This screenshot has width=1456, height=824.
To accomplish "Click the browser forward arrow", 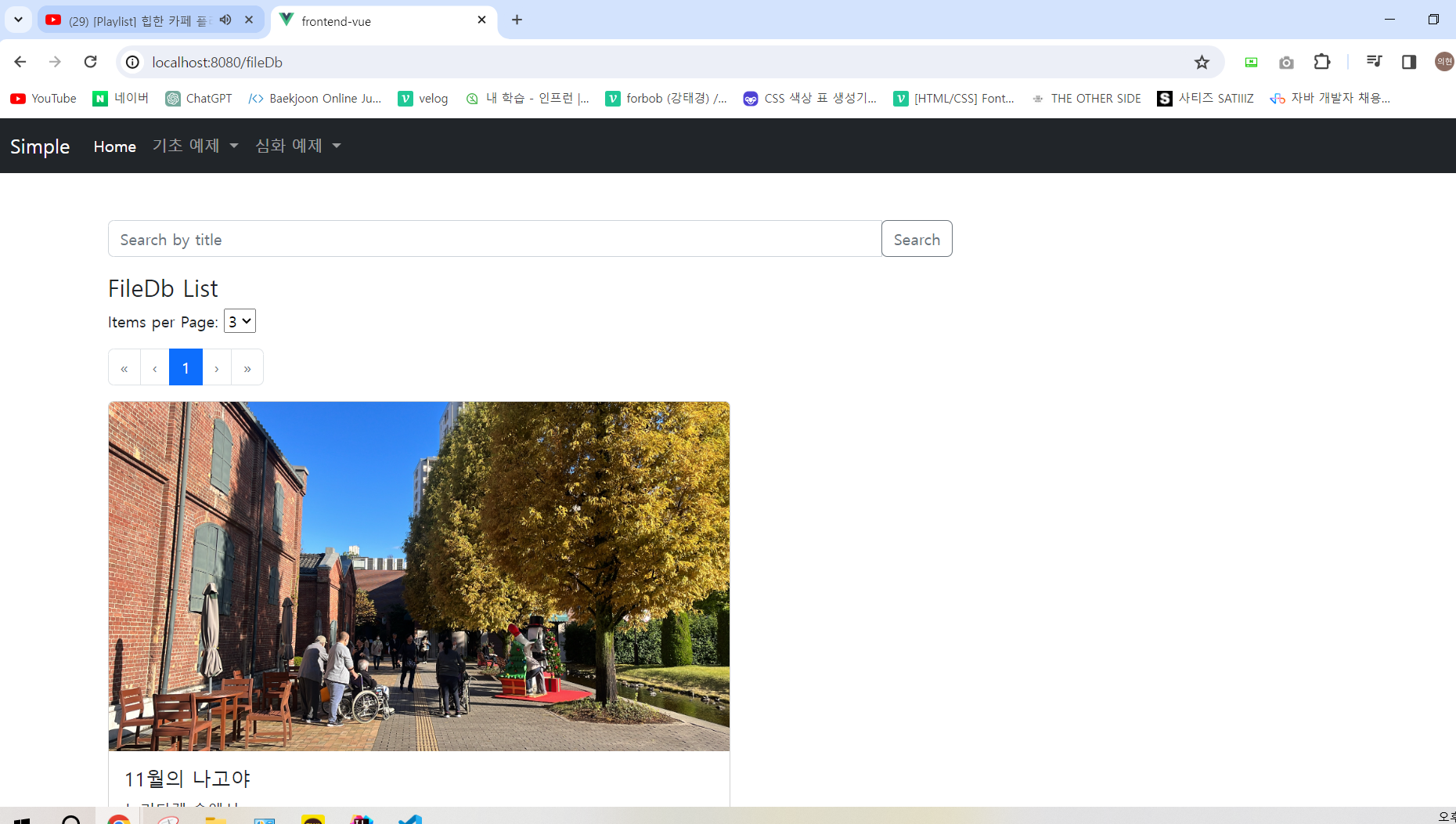I will pyautogui.click(x=55, y=62).
